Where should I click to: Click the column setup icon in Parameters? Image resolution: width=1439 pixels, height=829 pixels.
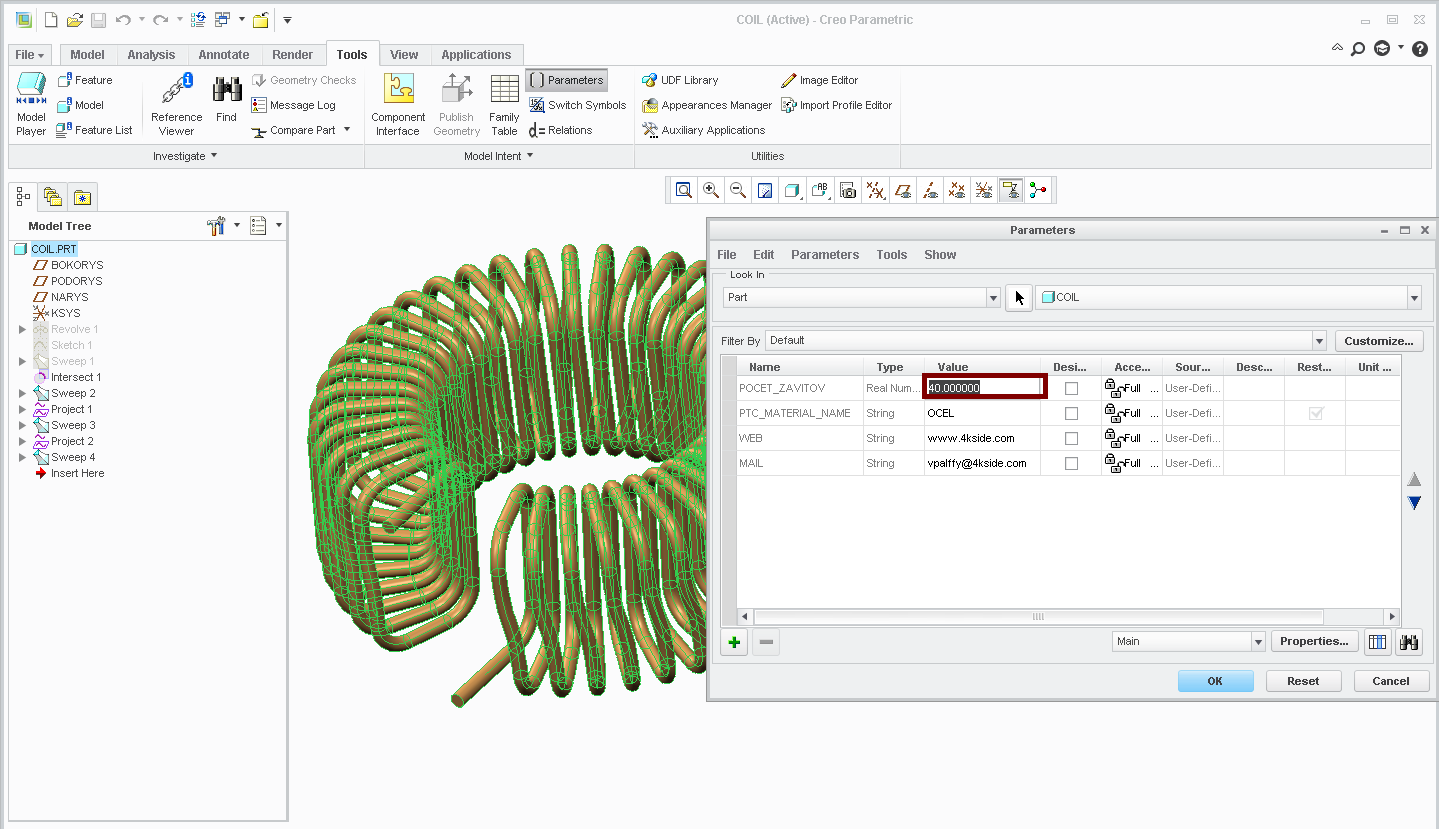click(x=1378, y=642)
